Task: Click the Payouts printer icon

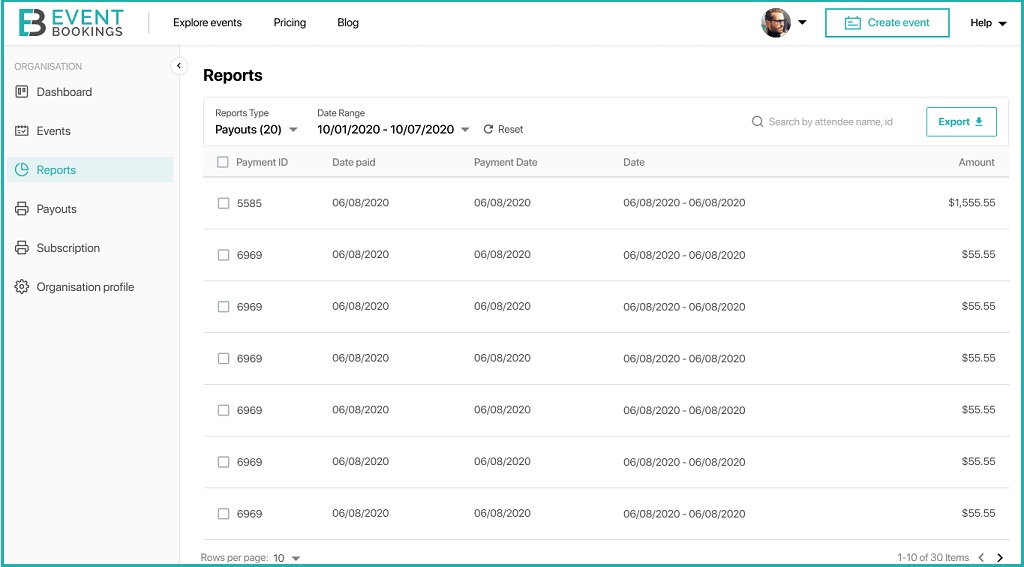Action: point(22,209)
